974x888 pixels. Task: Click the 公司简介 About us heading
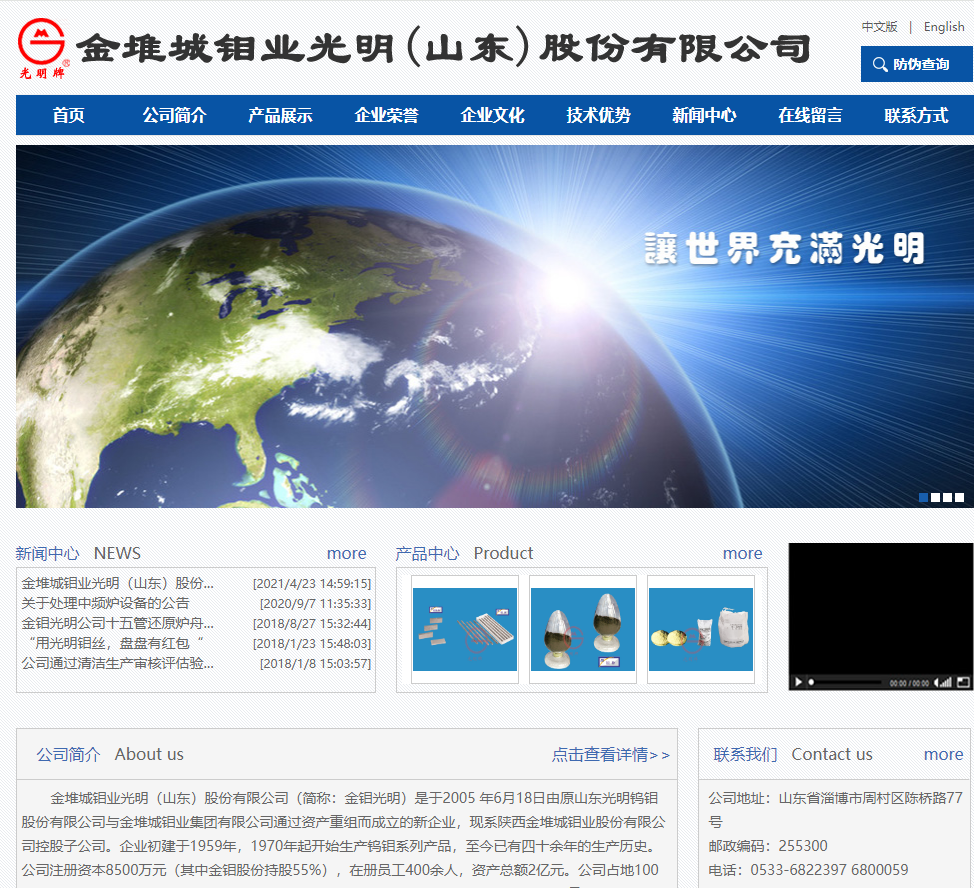(x=110, y=754)
